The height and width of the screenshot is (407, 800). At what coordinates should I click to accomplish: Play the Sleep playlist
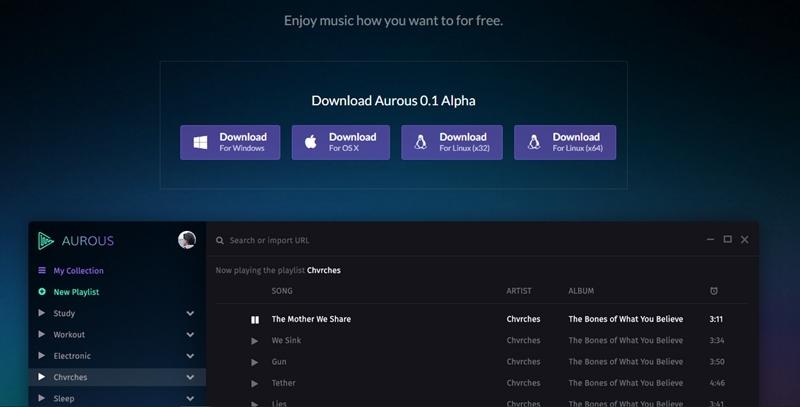coord(42,398)
